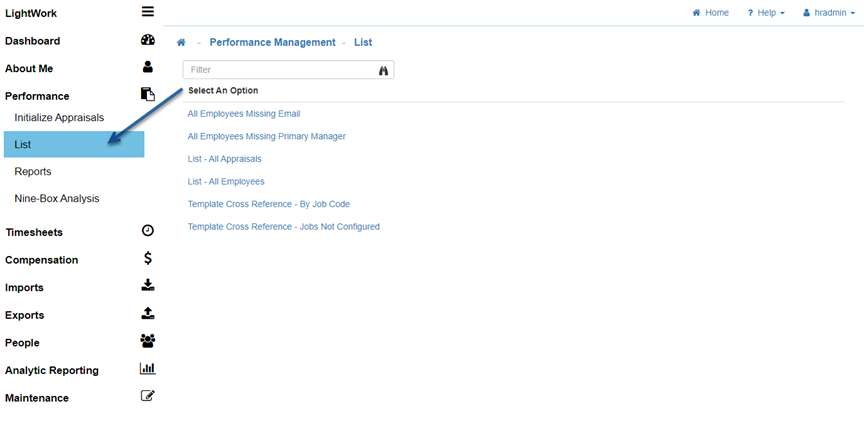
Task: Click the Compensation dollar sign icon
Action: (x=148, y=259)
